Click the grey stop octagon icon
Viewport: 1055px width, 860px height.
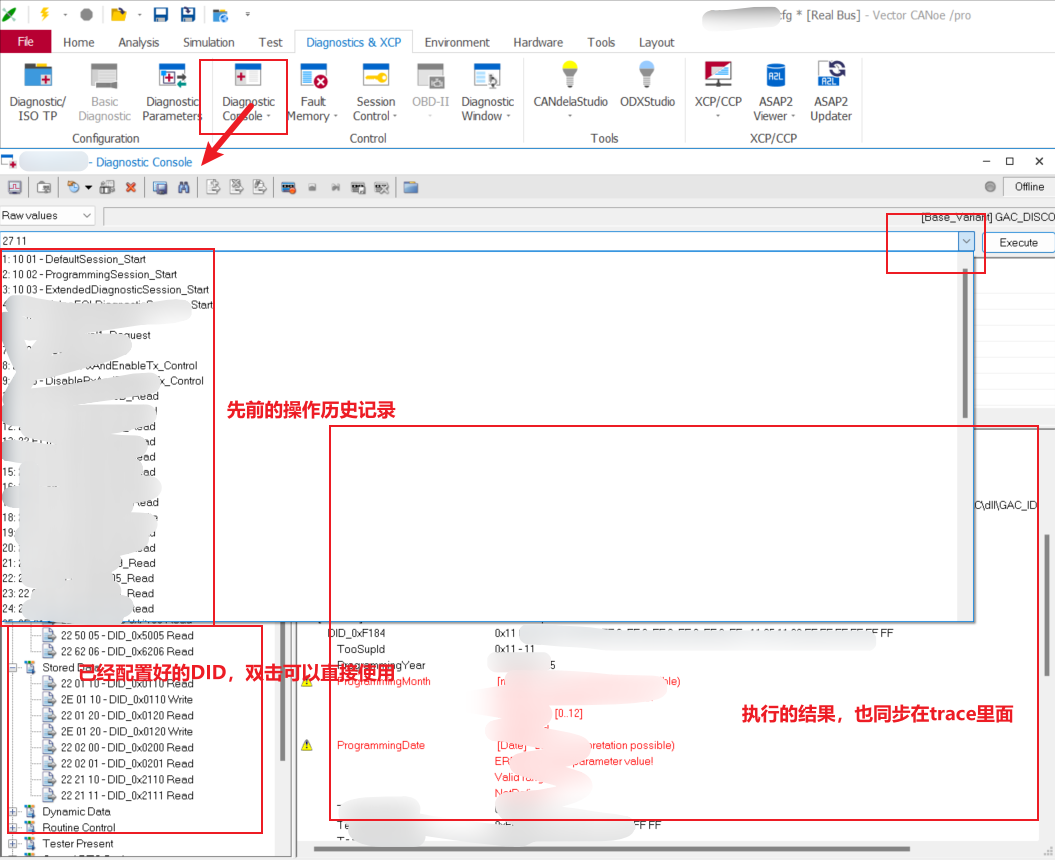87,14
